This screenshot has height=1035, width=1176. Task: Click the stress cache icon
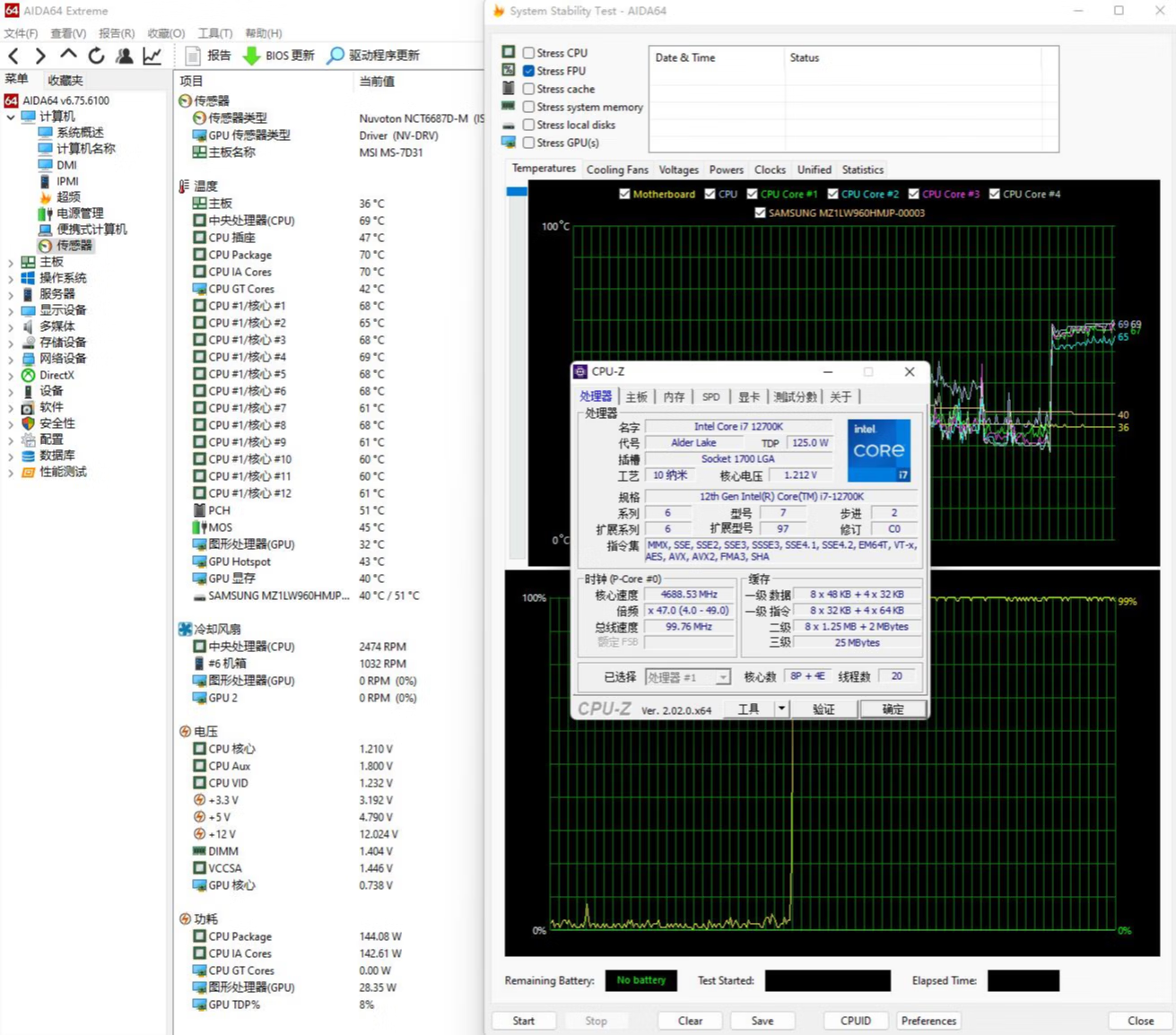click(509, 88)
